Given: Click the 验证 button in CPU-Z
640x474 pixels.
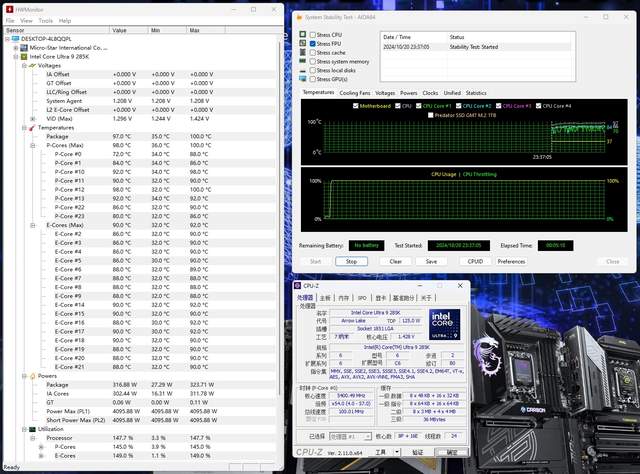Looking at the screenshot, I should pyautogui.click(x=418, y=452).
